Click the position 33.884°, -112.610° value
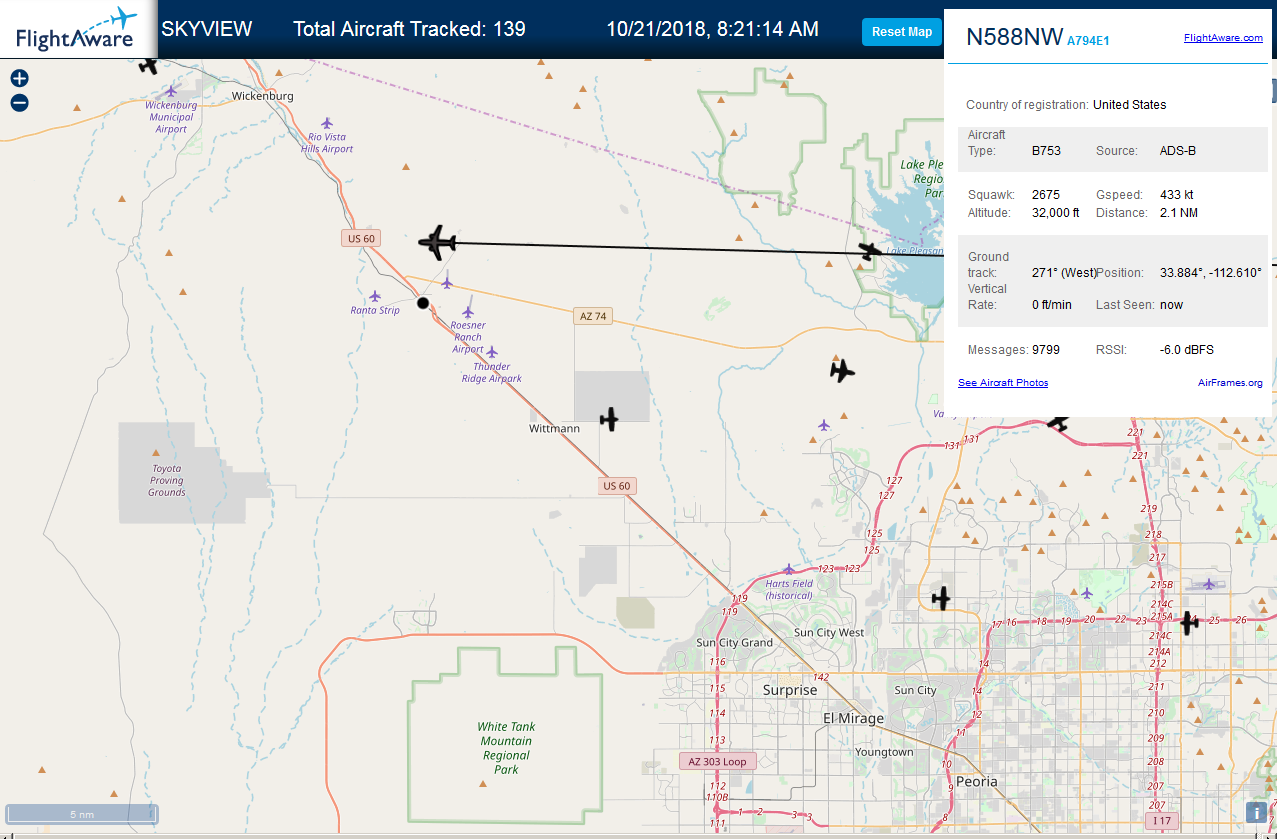 1211,273
